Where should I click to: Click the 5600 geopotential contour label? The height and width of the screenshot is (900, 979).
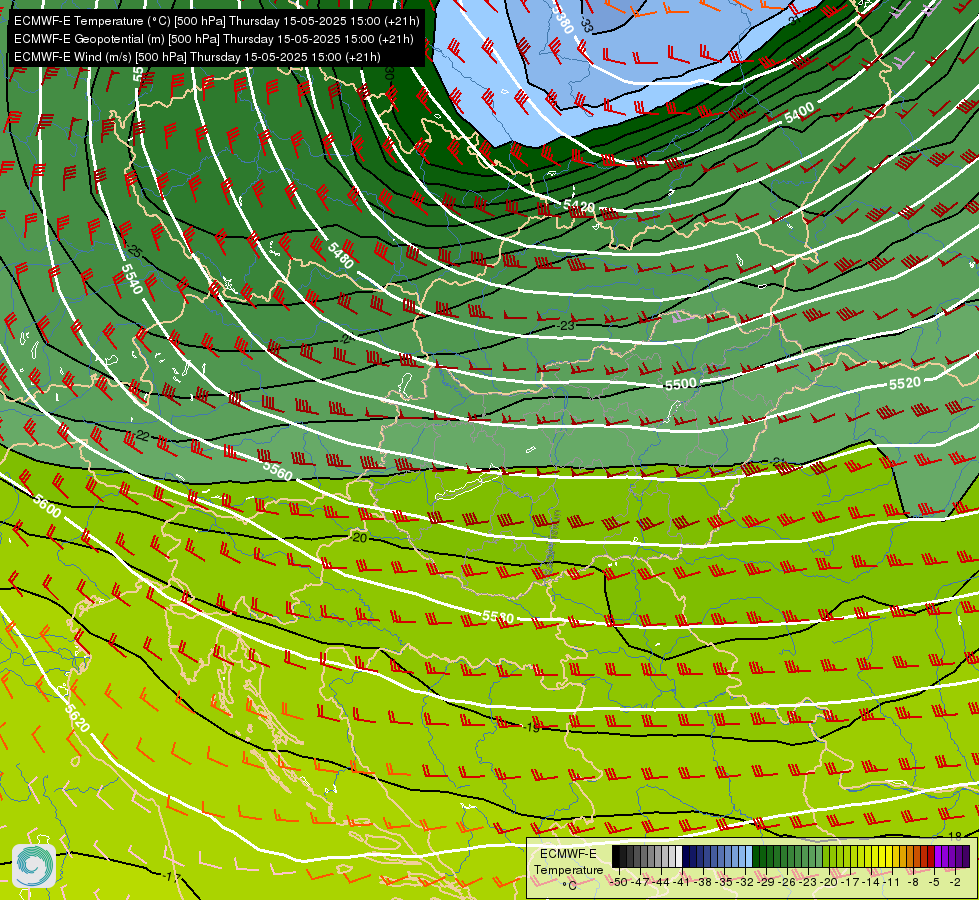47,506
